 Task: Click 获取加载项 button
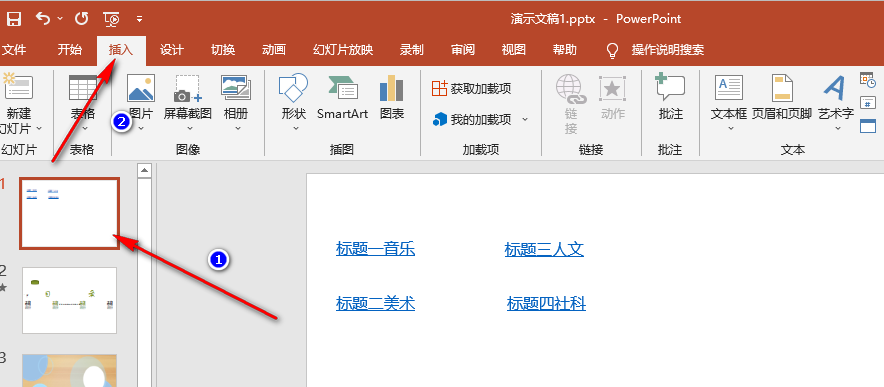point(471,89)
